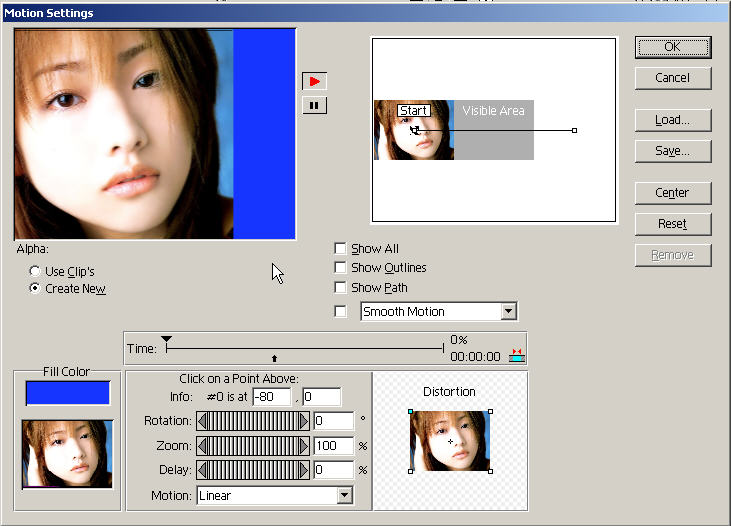The image size is (731, 526).
Task: Select the Create New alpha option
Action: pyautogui.click(x=34, y=288)
